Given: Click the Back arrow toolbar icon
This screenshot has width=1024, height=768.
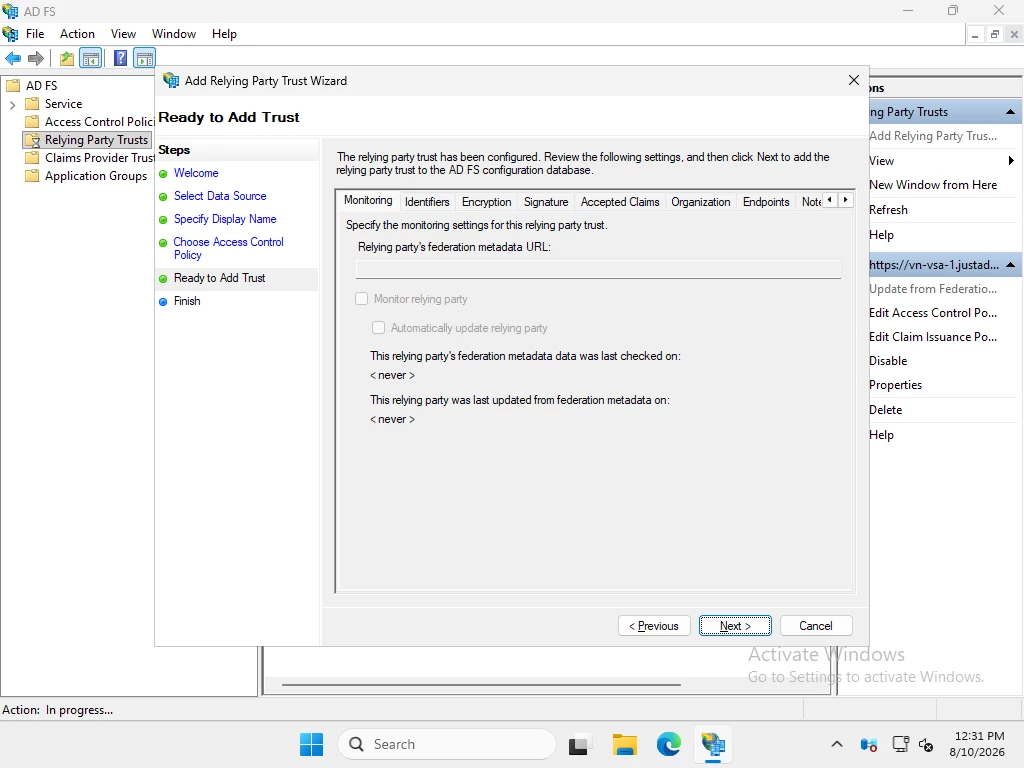Looking at the screenshot, I should pyautogui.click(x=13, y=58).
